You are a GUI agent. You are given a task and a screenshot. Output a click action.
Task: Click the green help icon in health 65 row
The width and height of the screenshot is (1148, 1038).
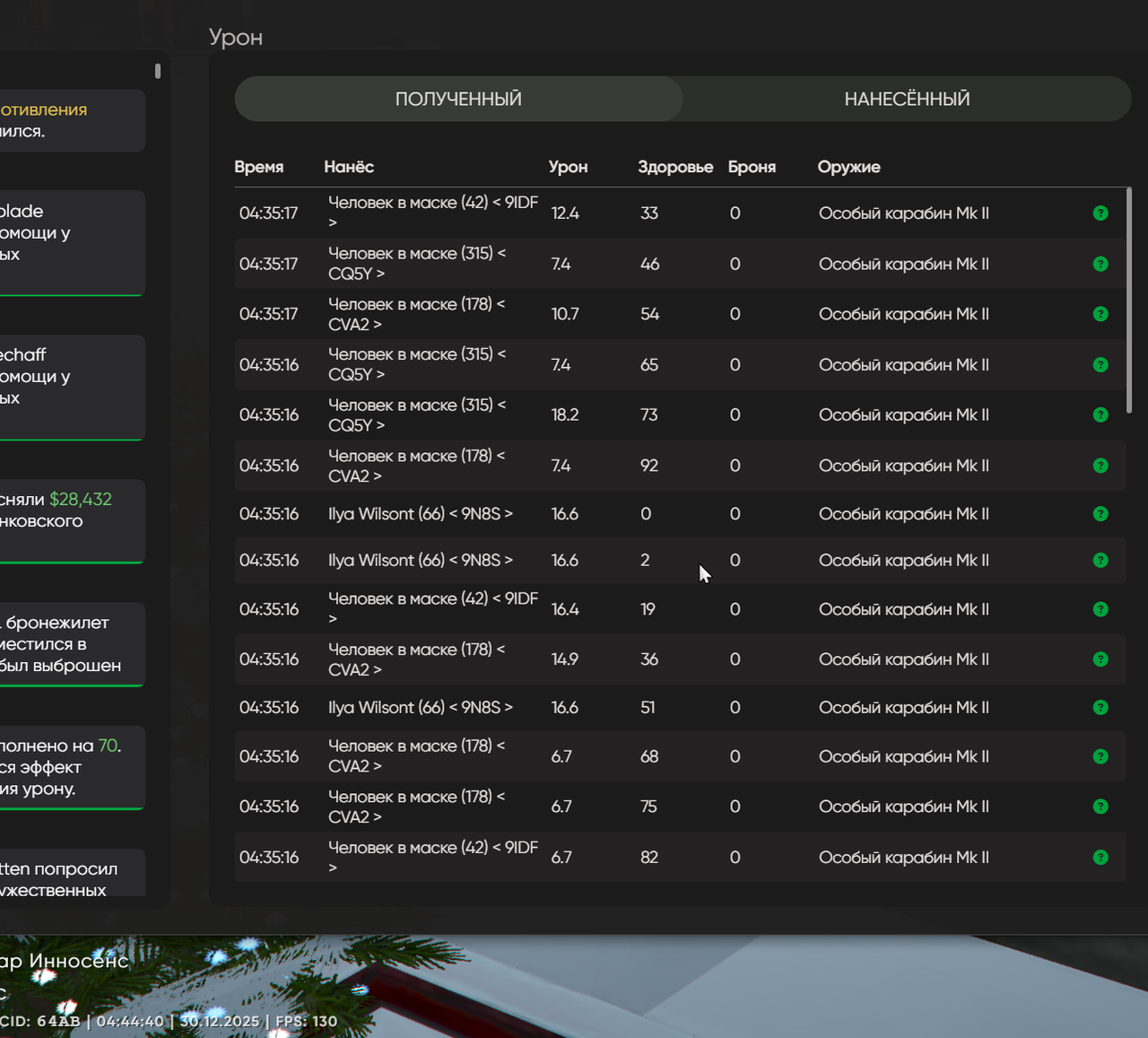click(1100, 365)
